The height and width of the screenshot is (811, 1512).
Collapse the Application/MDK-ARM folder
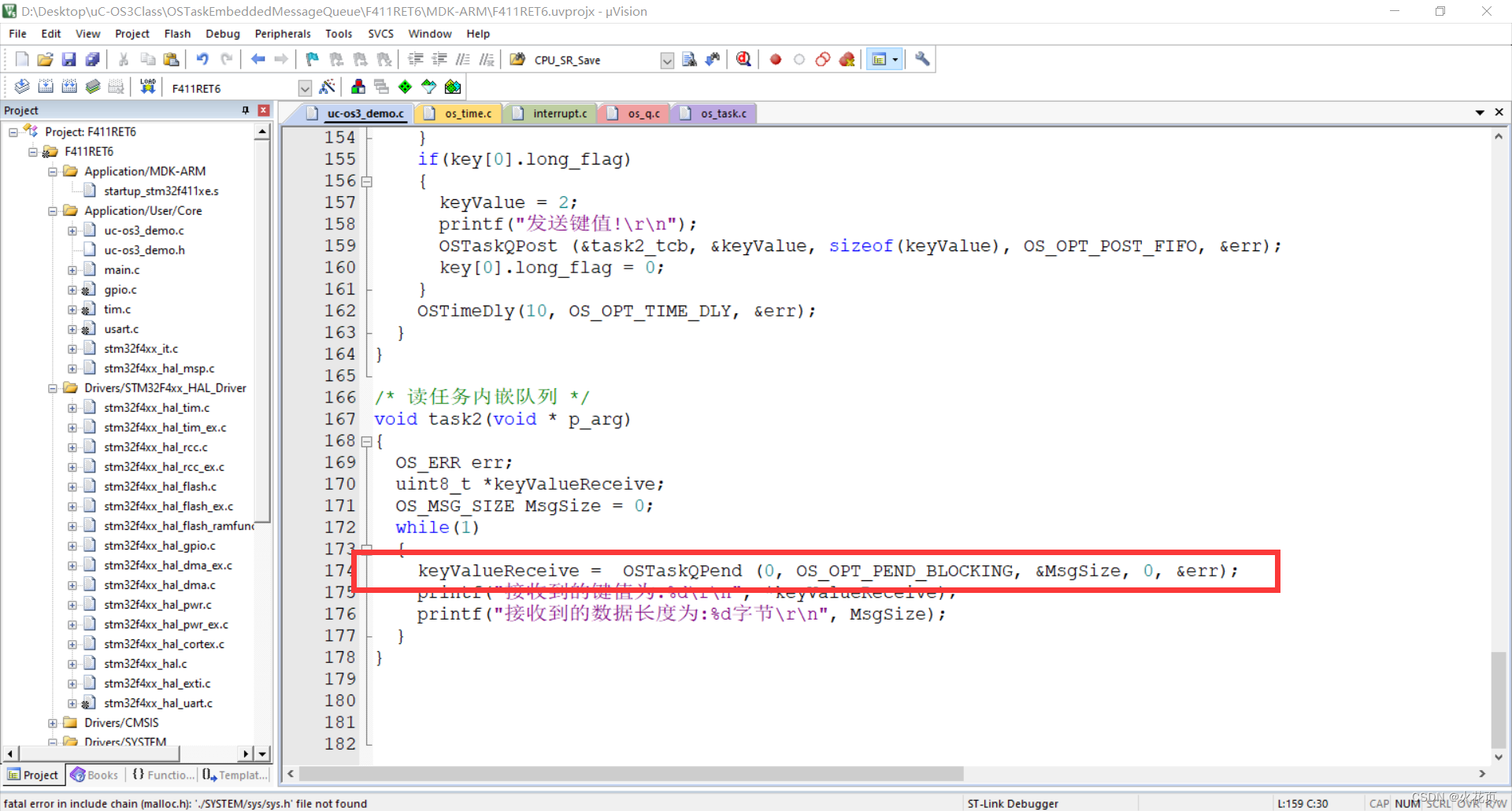(x=53, y=172)
